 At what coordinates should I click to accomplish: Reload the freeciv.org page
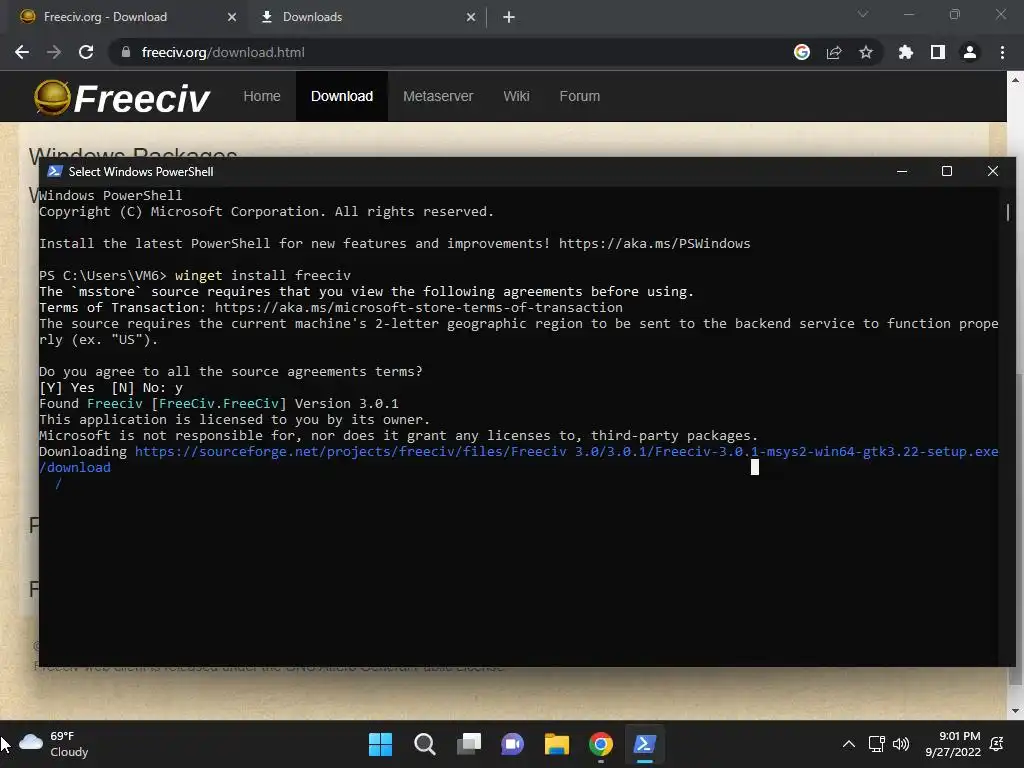pyautogui.click(x=86, y=52)
